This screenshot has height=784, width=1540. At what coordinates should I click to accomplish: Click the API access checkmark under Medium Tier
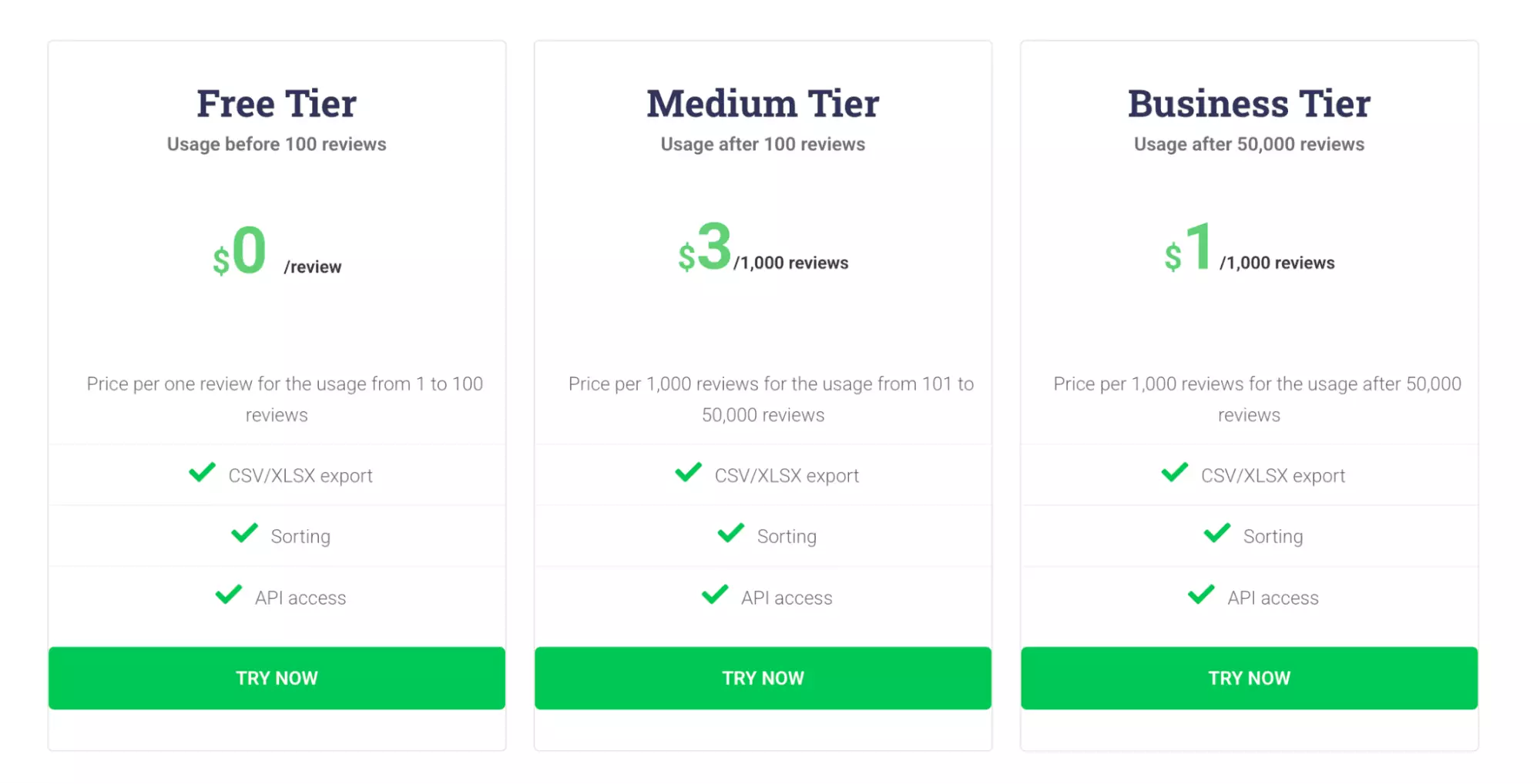point(715,595)
